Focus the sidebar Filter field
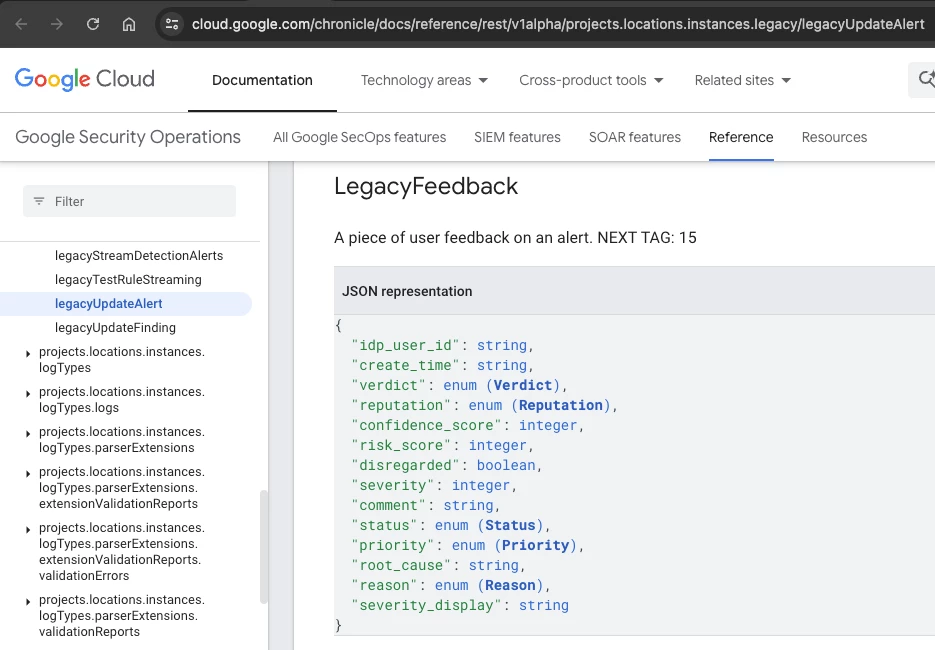The image size is (935, 650). [x=129, y=202]
